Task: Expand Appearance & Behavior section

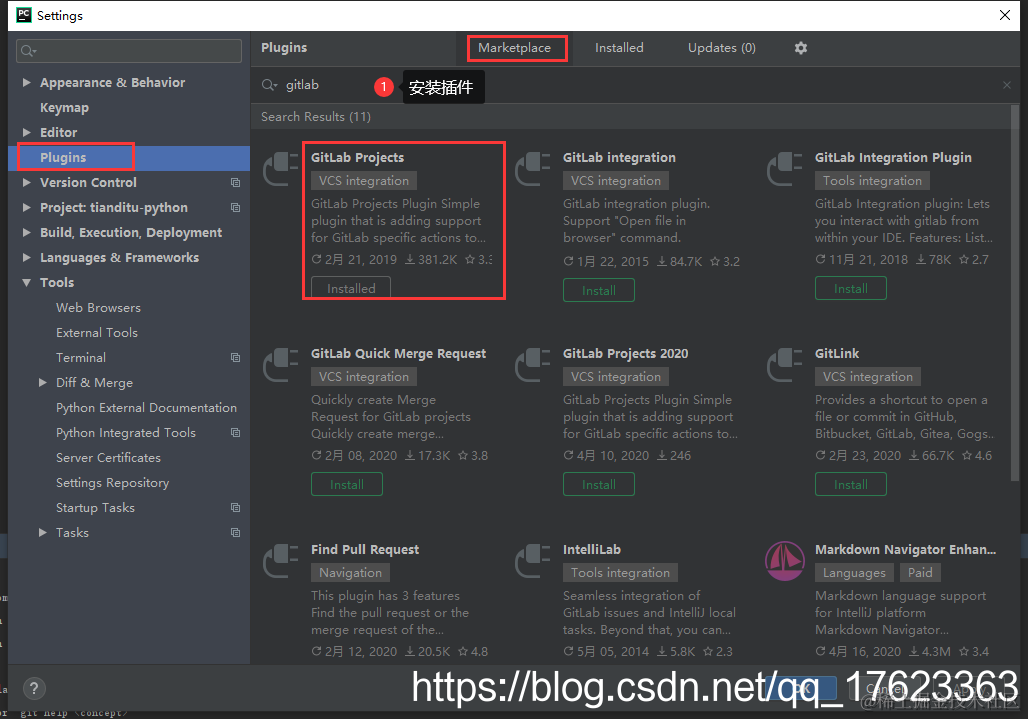Action: 26,82
